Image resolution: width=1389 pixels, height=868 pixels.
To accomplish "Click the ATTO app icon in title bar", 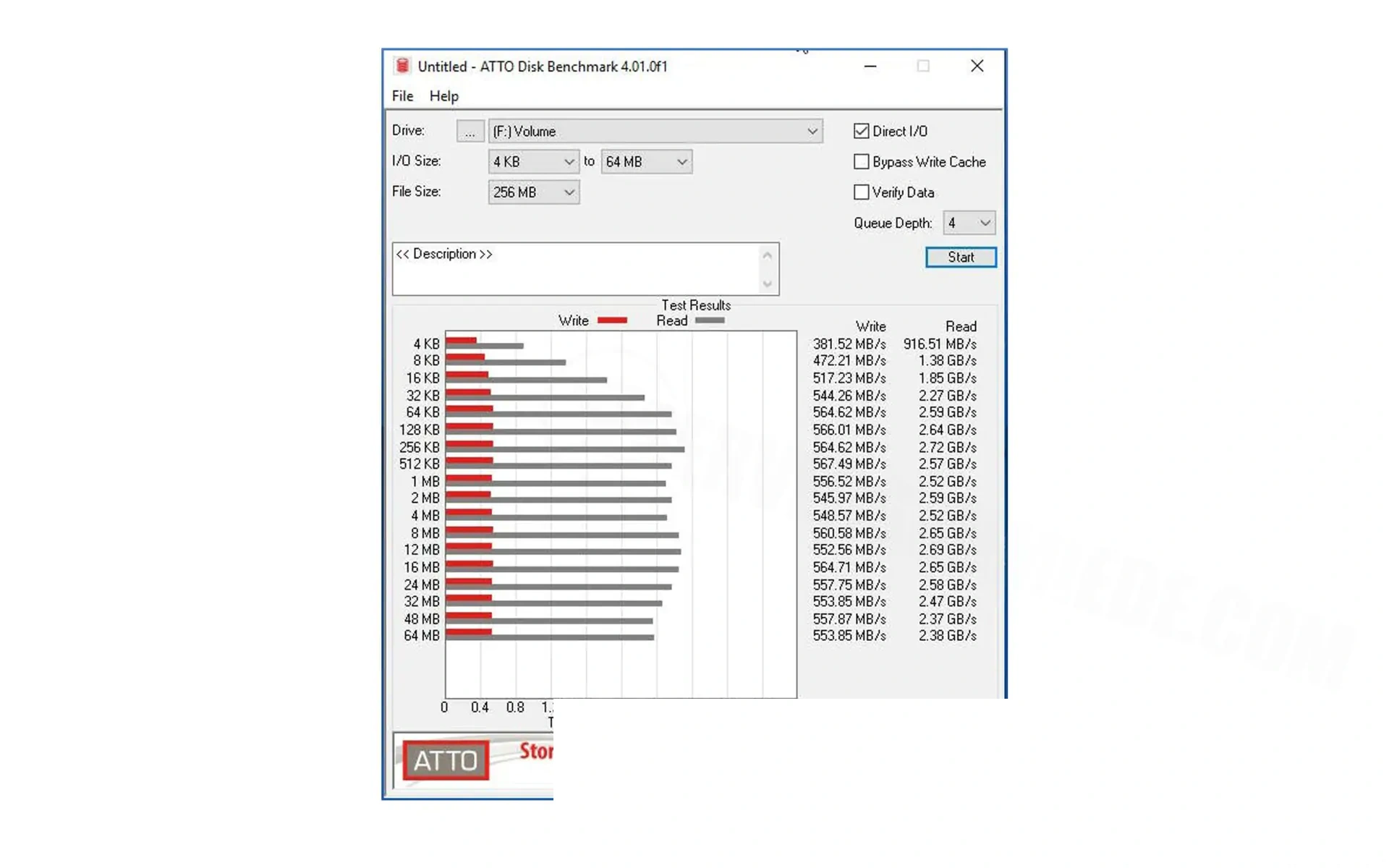I will 402,66.
